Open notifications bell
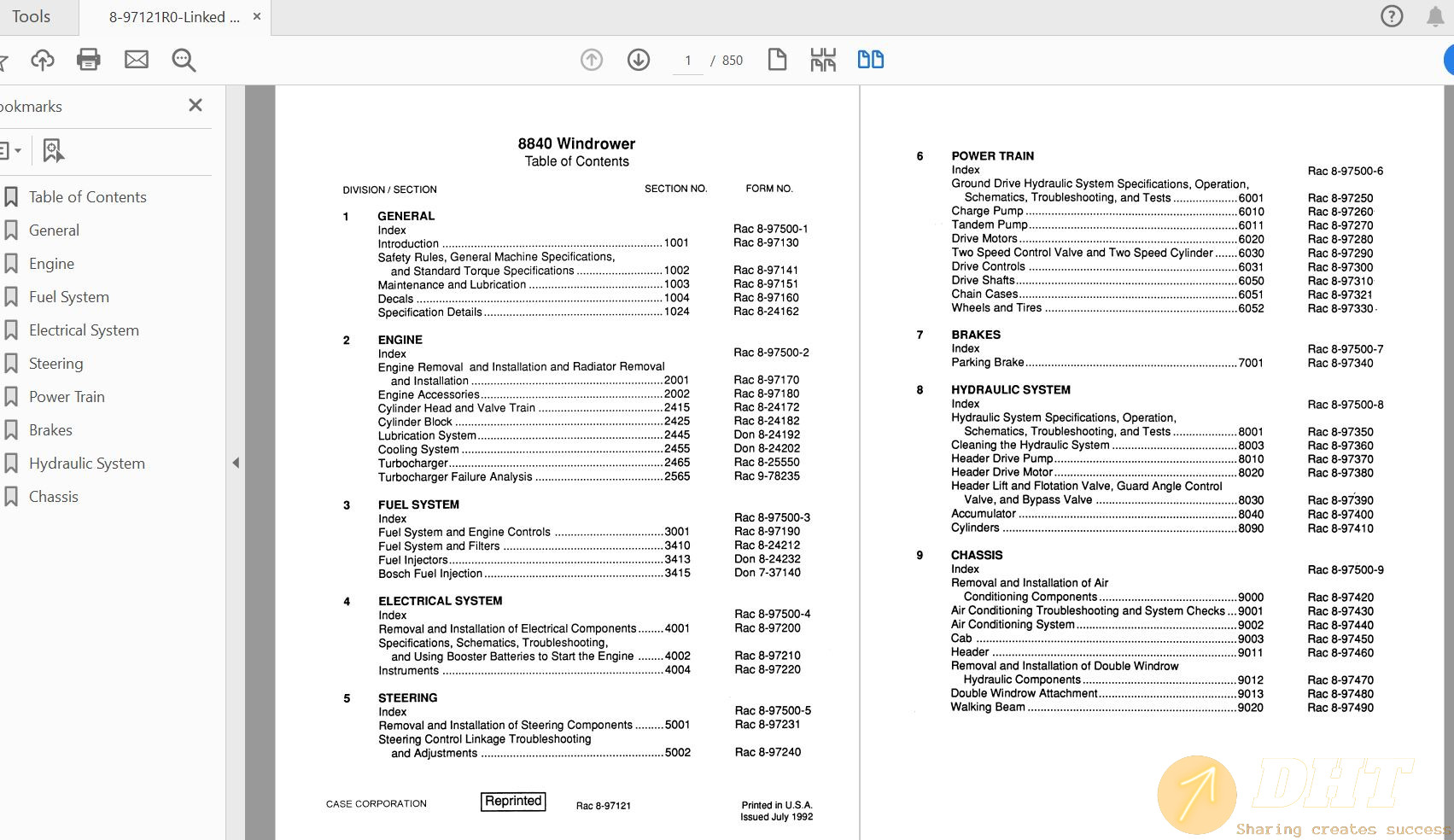Image resolution: width=1454 pixels, height=840 pixels. (x=1435, y=16)
